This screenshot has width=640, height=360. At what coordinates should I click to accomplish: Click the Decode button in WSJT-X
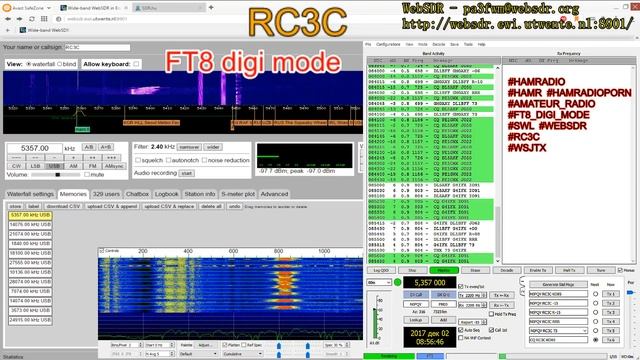(507, 270)
